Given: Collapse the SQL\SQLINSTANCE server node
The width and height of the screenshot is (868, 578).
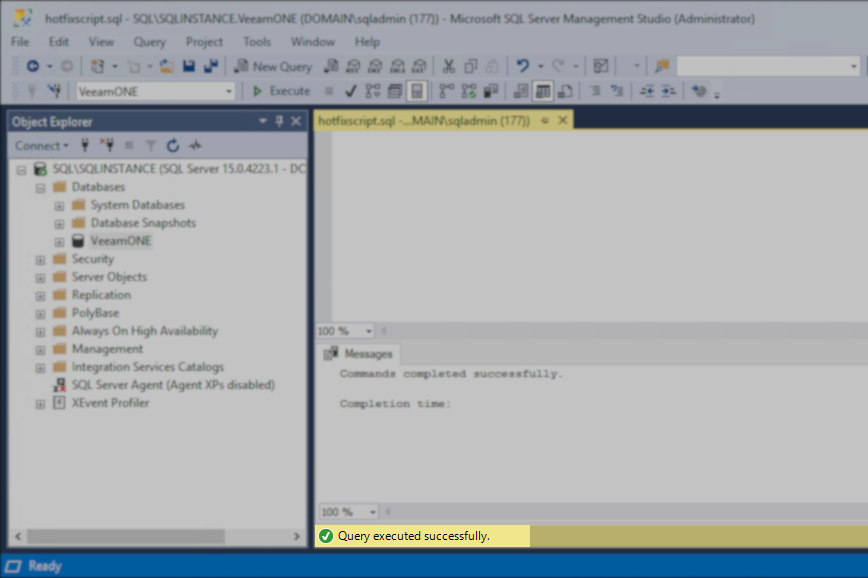Looking at the screenshot, I should 22,169.
